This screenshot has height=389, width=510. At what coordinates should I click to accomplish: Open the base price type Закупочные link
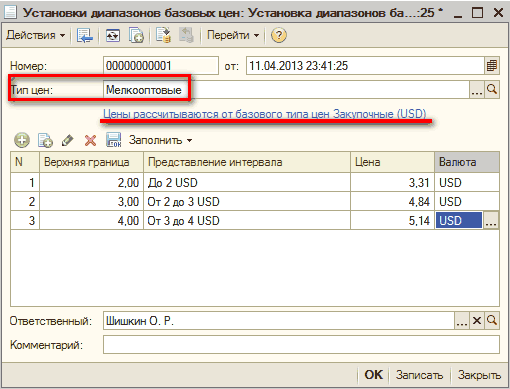point(265,114)
